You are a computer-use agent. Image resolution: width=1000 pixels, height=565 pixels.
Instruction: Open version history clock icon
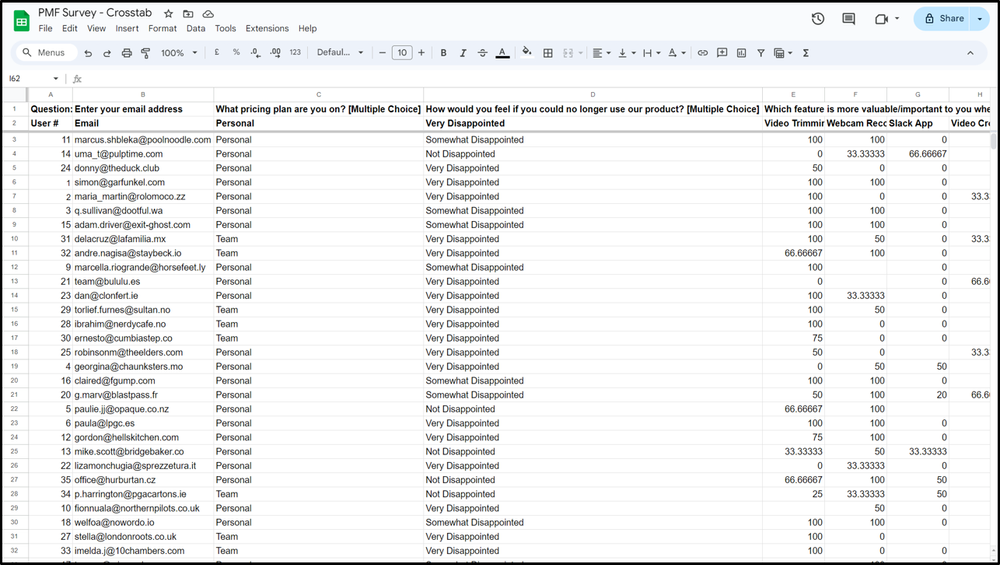point(818,18)
